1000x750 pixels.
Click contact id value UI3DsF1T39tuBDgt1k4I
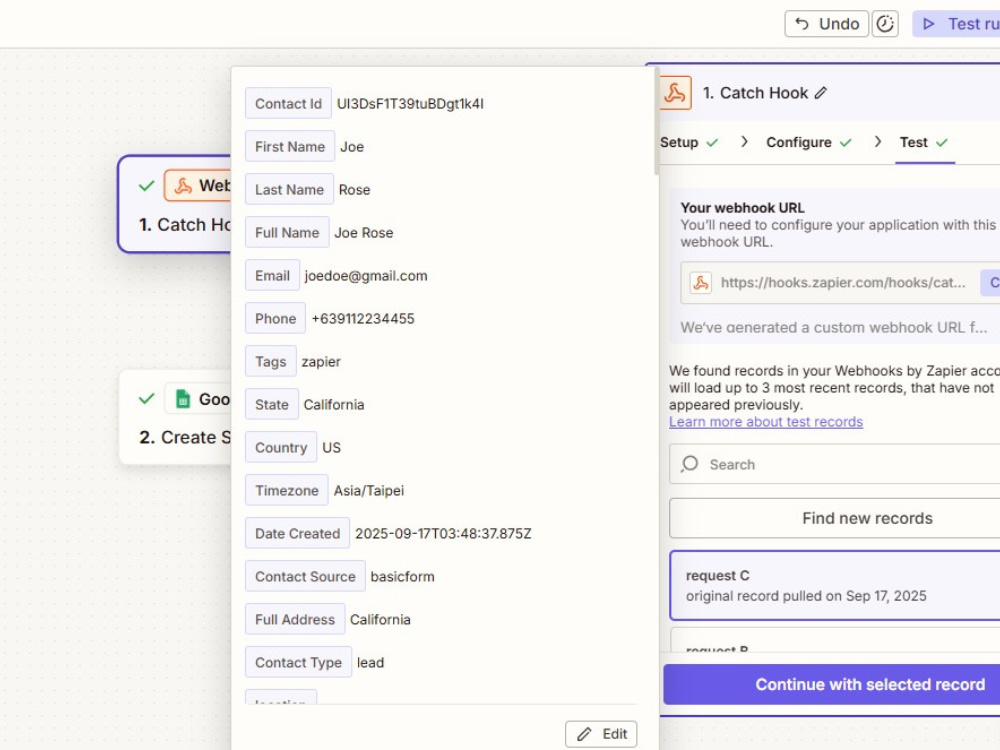tap(410, 103)
